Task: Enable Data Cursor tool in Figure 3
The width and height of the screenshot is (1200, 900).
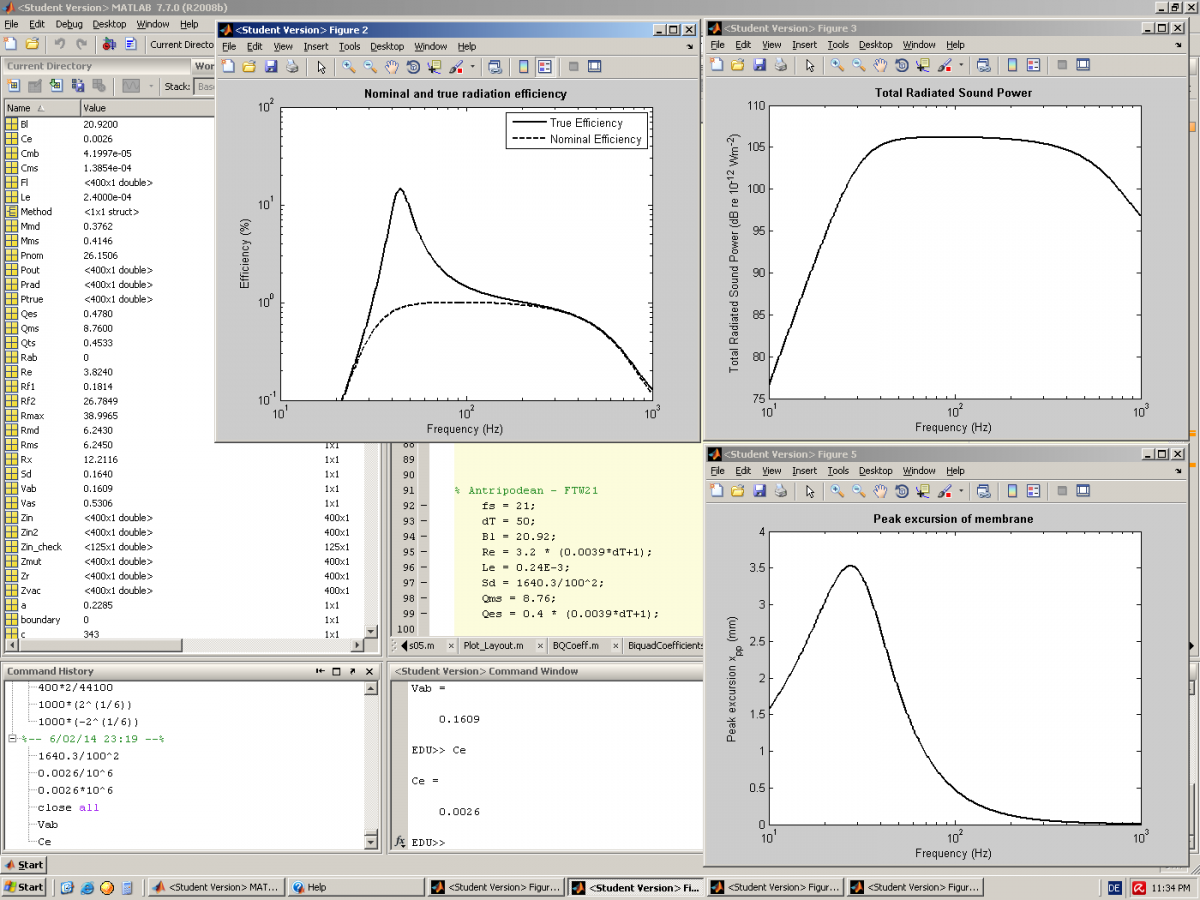Action: (922, 65)
